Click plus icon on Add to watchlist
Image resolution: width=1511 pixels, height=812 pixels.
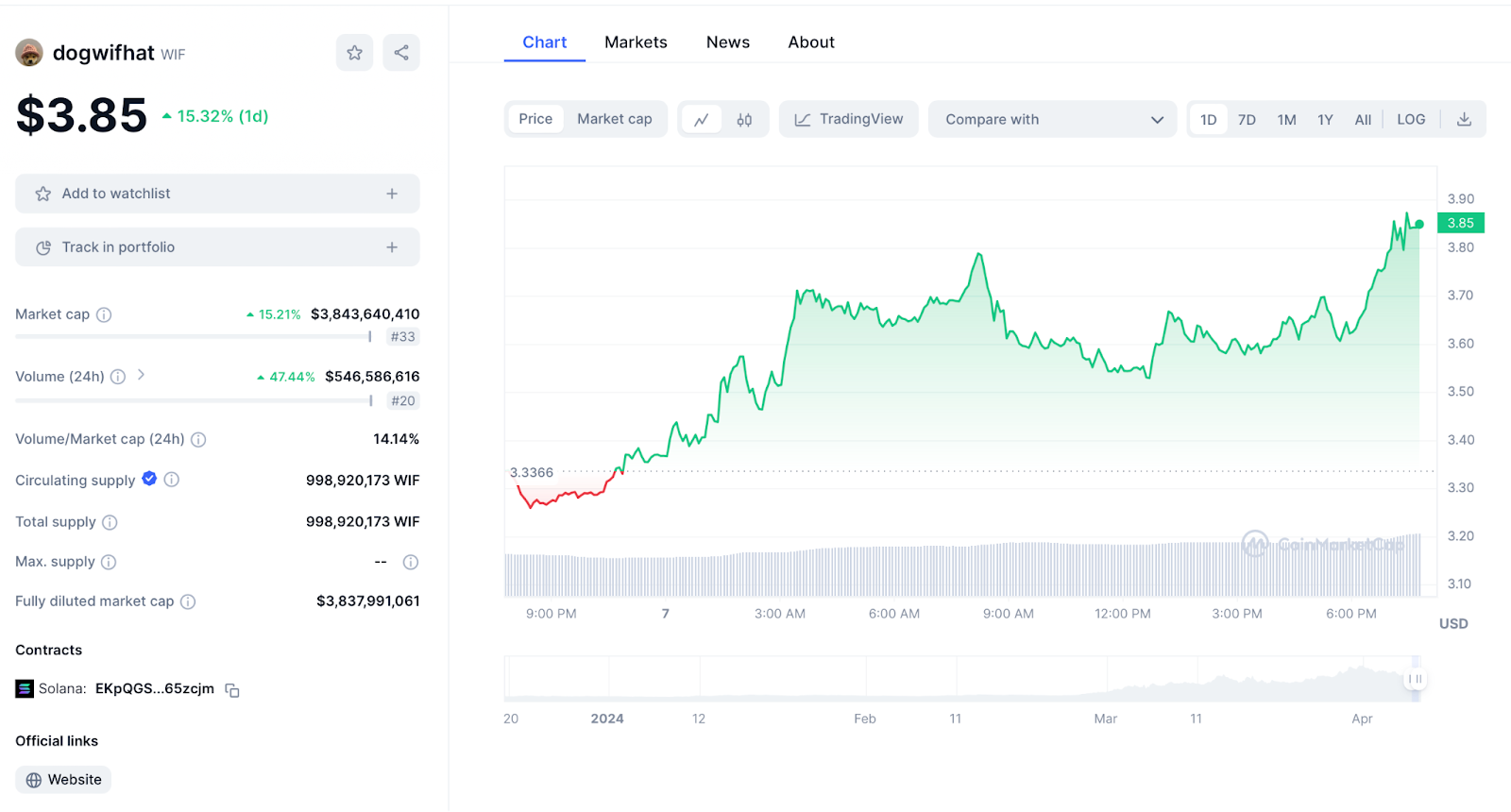pos(392,194)
